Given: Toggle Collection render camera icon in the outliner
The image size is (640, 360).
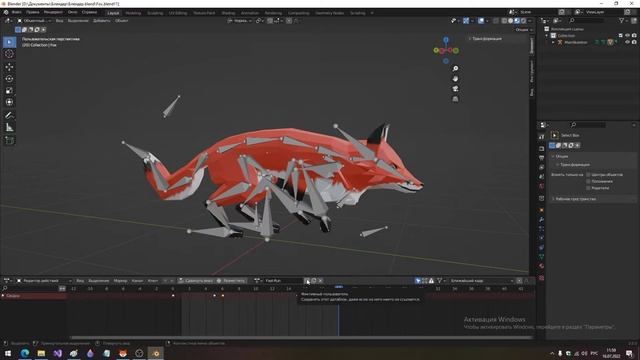Looking at the screenshot, I should [634, 36].
